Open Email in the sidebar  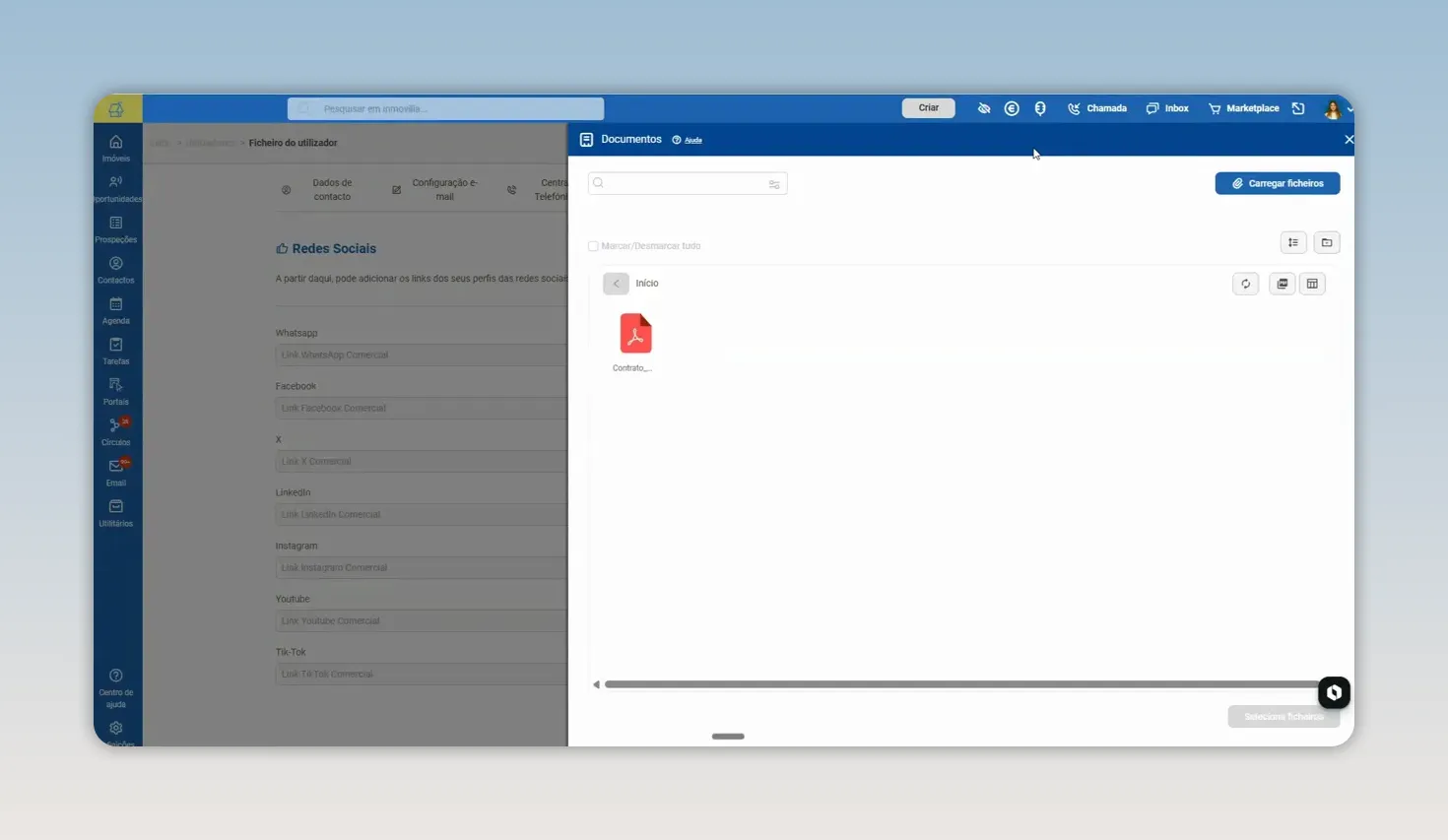click(x=116, y=471)
